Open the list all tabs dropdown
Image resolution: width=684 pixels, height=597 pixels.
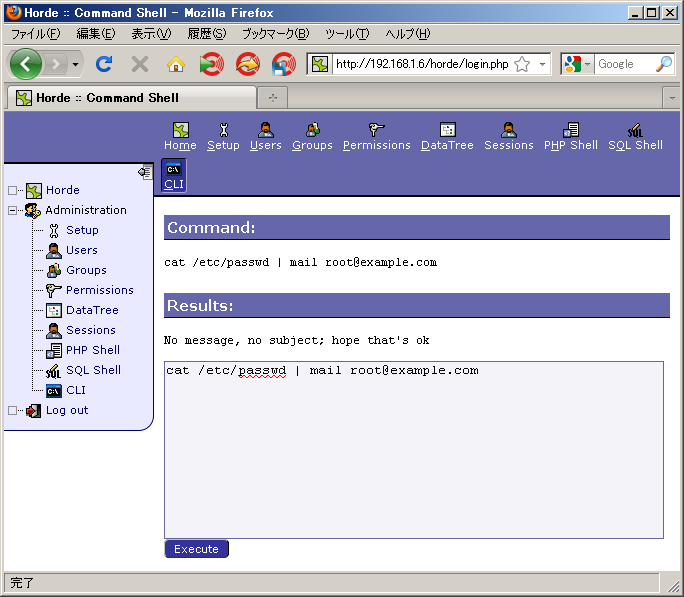pos(672,98)
